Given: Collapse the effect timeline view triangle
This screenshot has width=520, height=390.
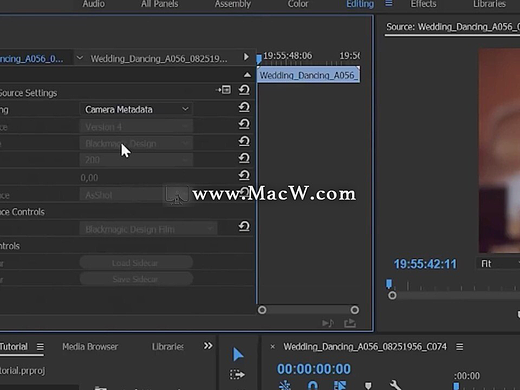Looking at the screenshot, I should 247,75.
